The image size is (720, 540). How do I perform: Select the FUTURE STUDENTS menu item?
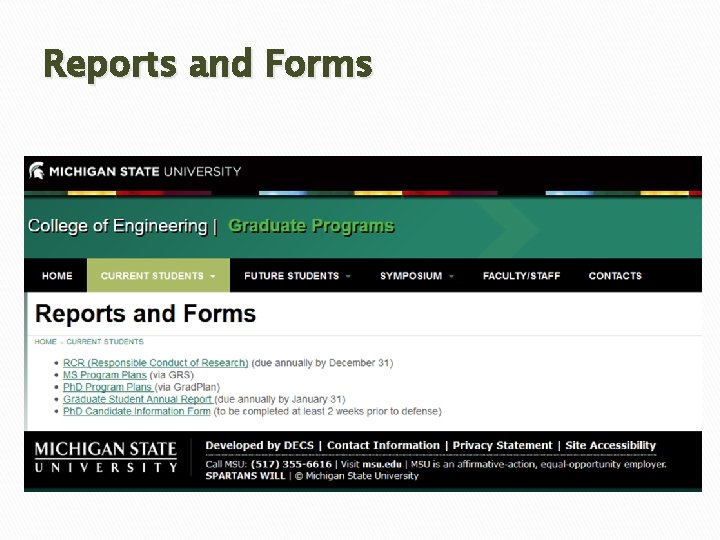[292, 276]
